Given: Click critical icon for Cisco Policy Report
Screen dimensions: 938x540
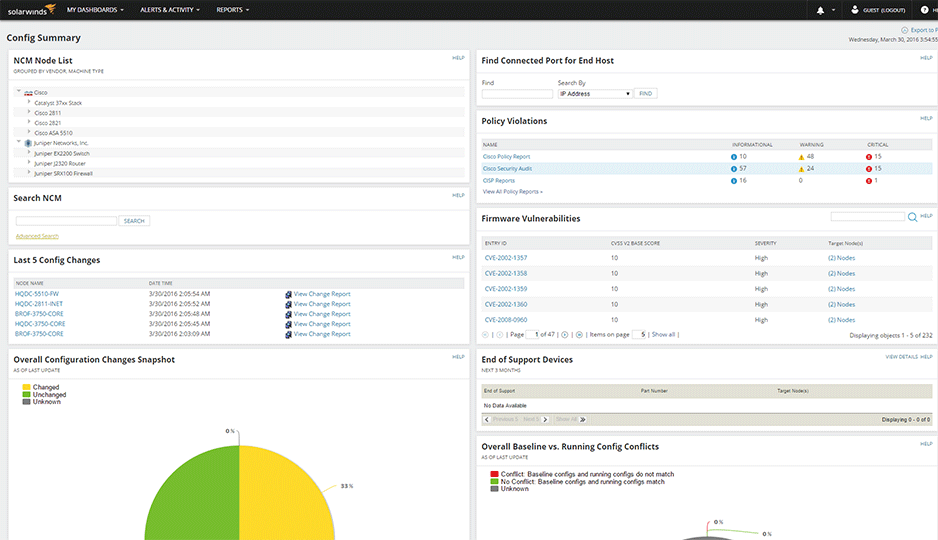Looking at the screenshot, I should tap(869, 157).
